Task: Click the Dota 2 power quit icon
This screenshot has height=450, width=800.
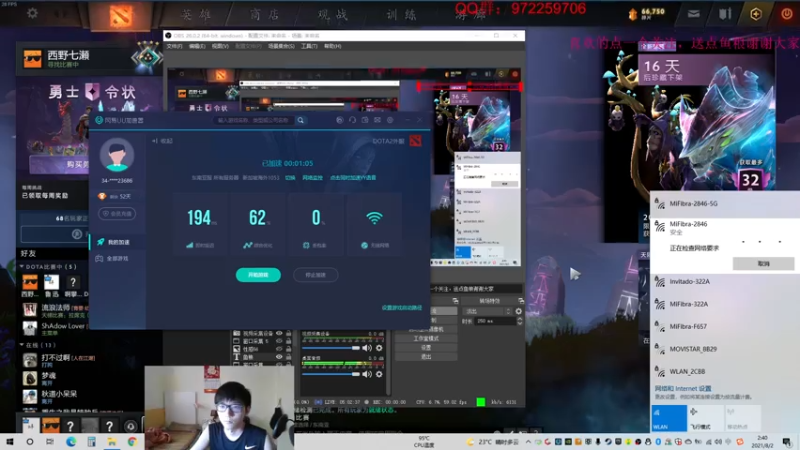Action: [786, 14]
